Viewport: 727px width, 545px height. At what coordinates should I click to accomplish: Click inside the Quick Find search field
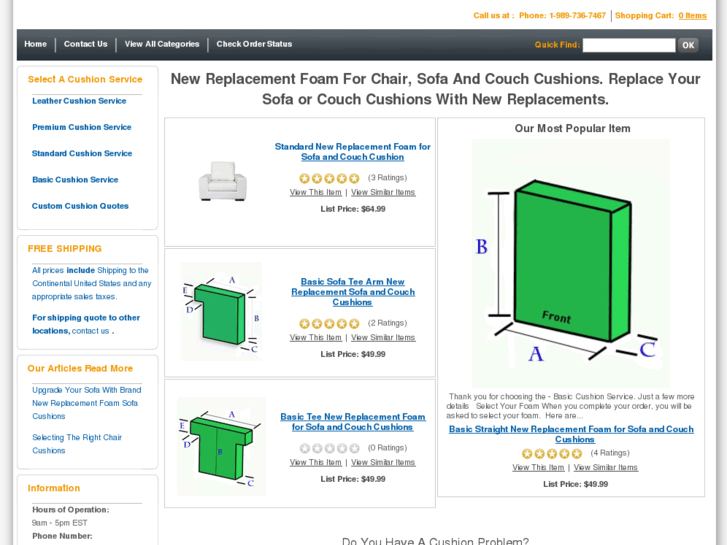coord(628,45)
